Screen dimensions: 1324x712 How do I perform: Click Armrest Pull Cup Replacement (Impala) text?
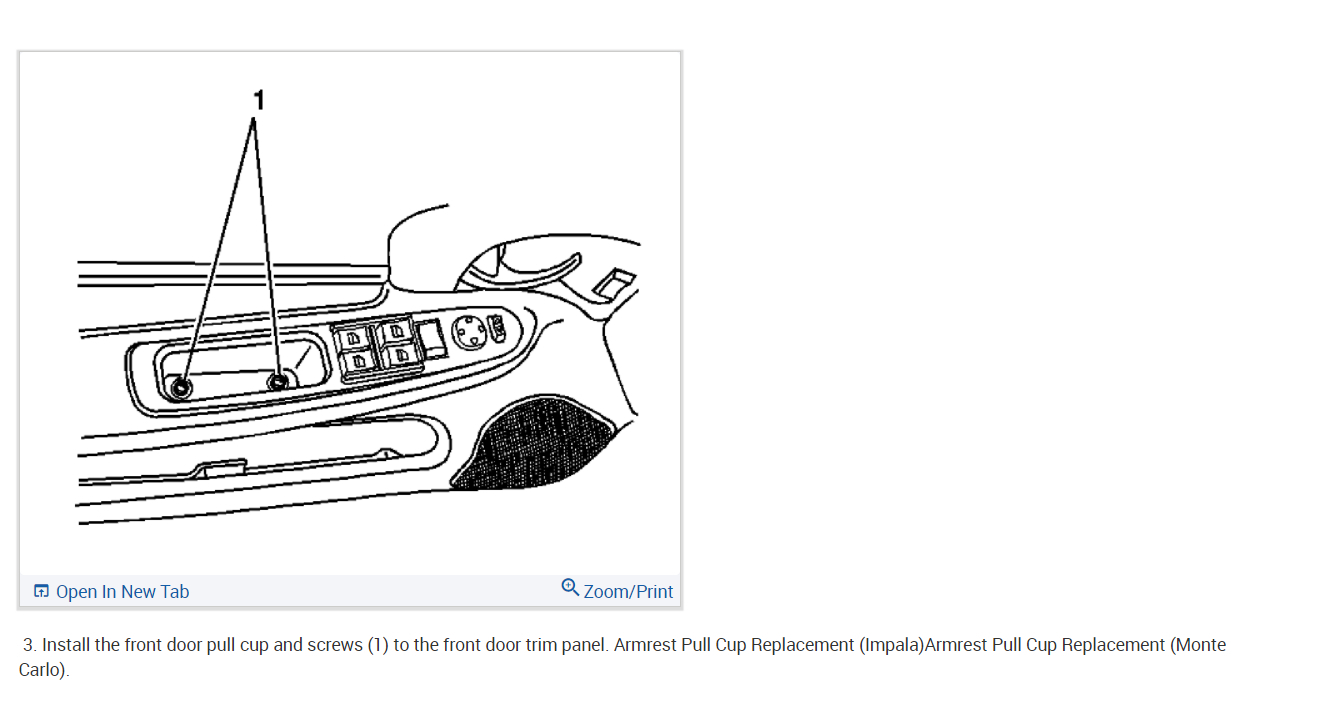[769, 645]
